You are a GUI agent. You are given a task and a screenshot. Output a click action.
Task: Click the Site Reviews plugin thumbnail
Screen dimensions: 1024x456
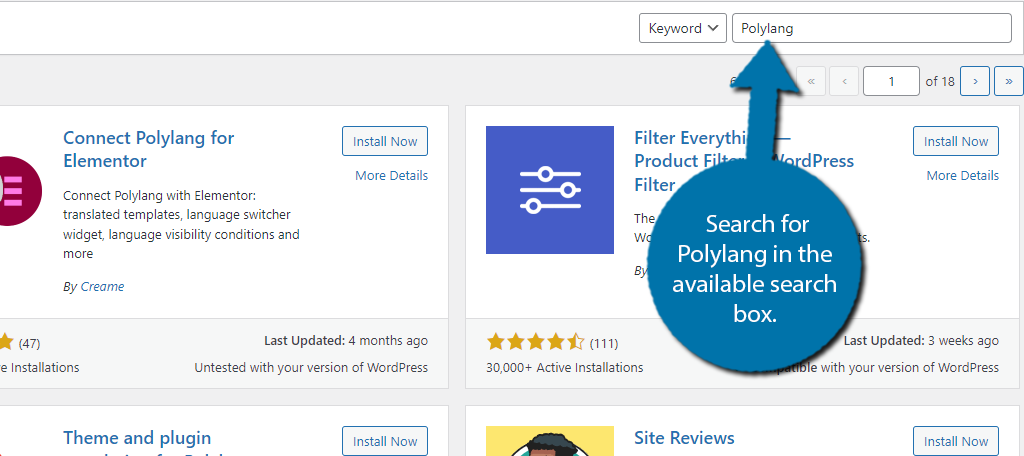click(550, 441)
